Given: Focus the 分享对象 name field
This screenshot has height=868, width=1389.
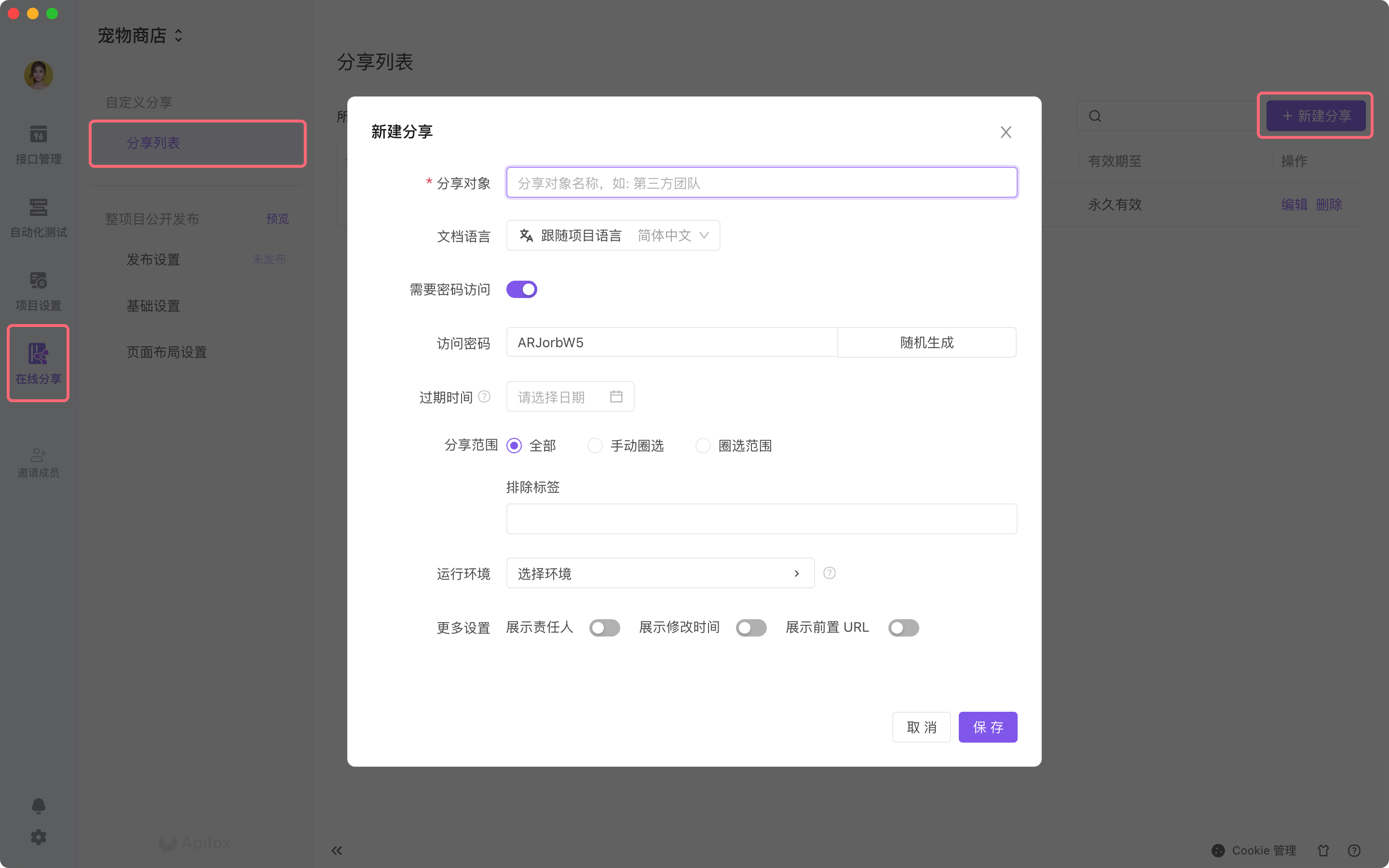Looking at the screenshot, I should [761, 183].
